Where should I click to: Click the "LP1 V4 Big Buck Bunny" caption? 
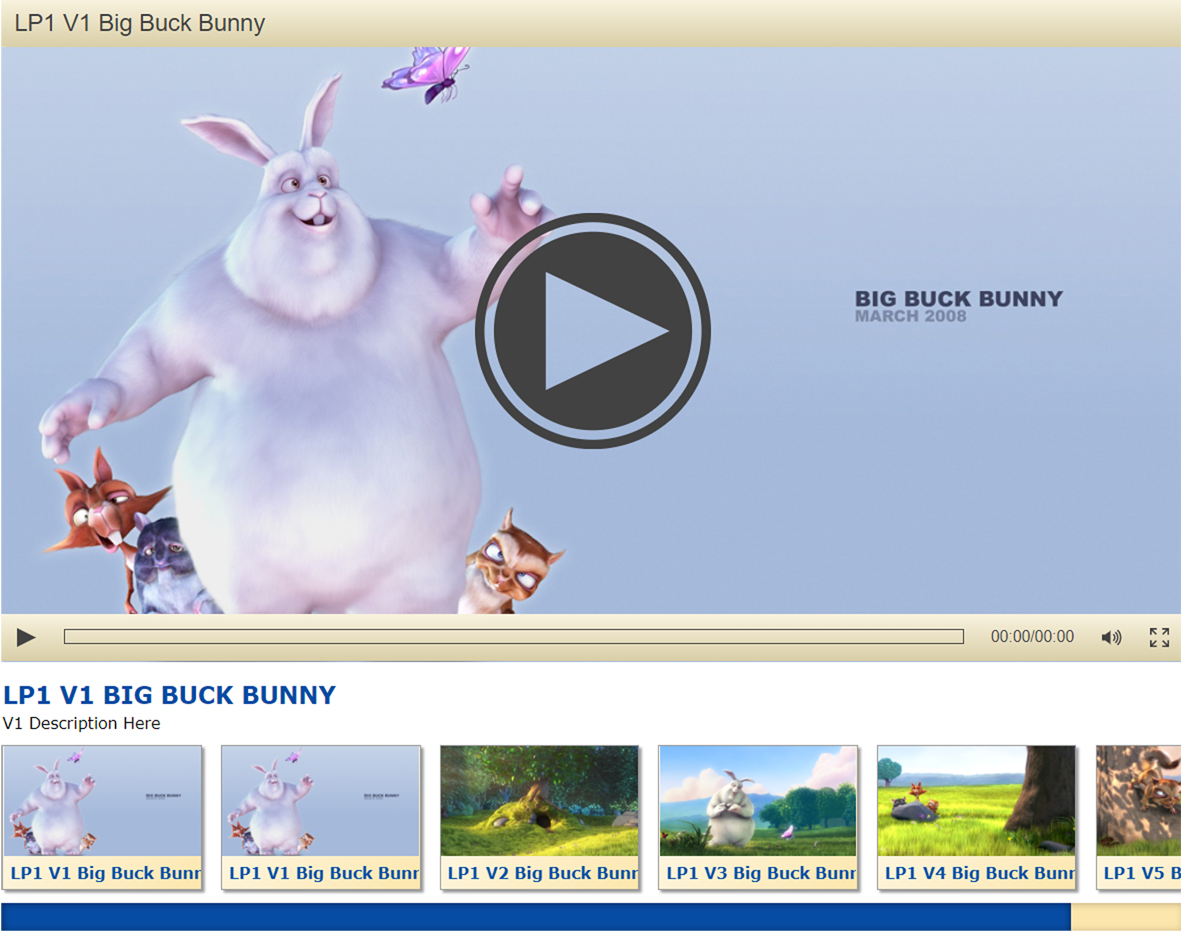(978, 873)
